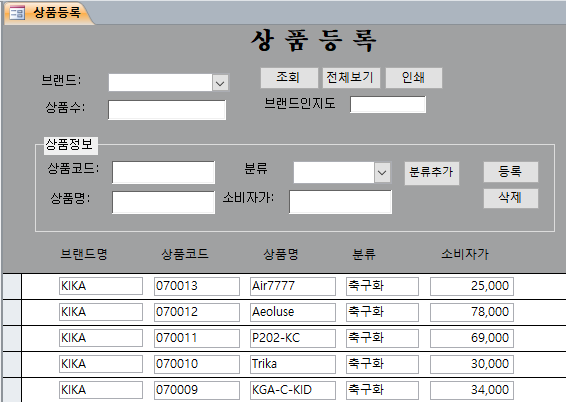Click the 상품수 text field

click(x=167, y=110)
